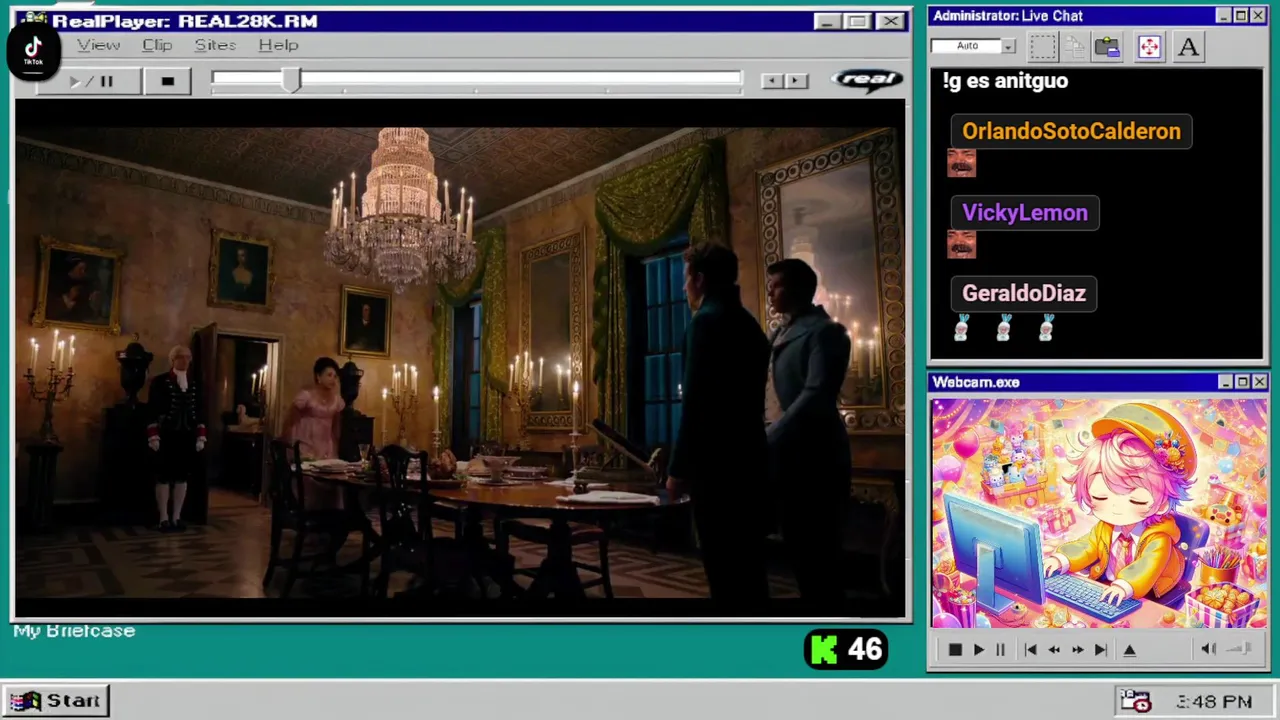This screenshot has width=1280, height=720.
Task: Close the Live Chat window
Action: [1258, 15]
